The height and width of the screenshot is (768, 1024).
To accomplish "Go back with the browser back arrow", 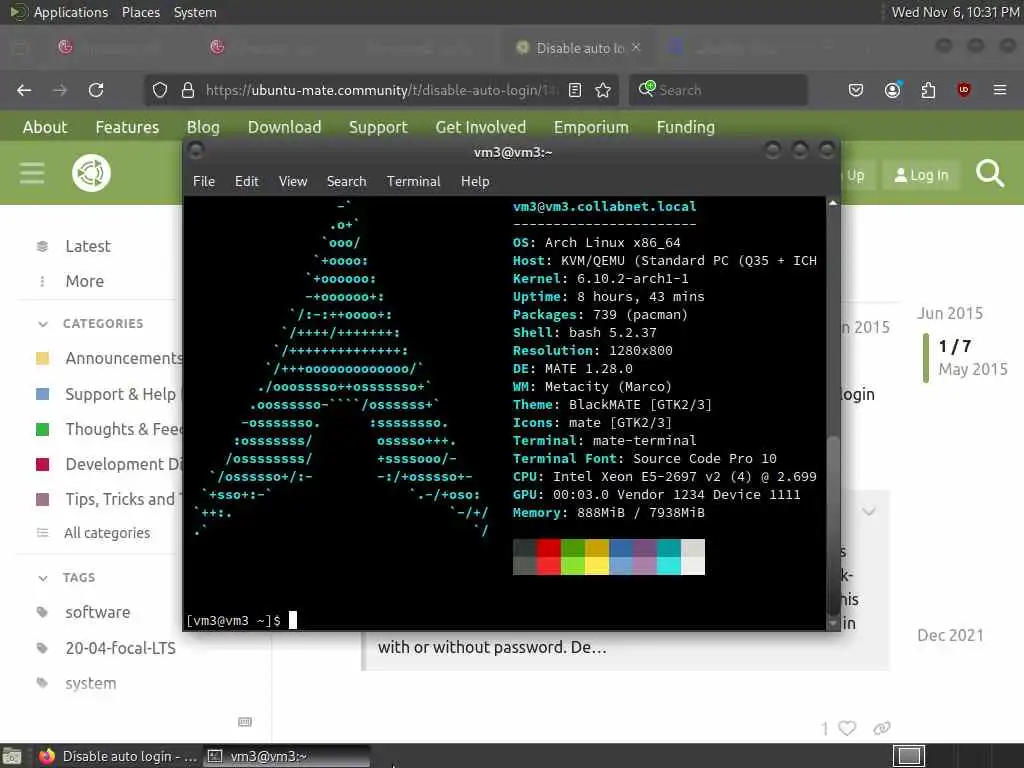I will (24, 90).
